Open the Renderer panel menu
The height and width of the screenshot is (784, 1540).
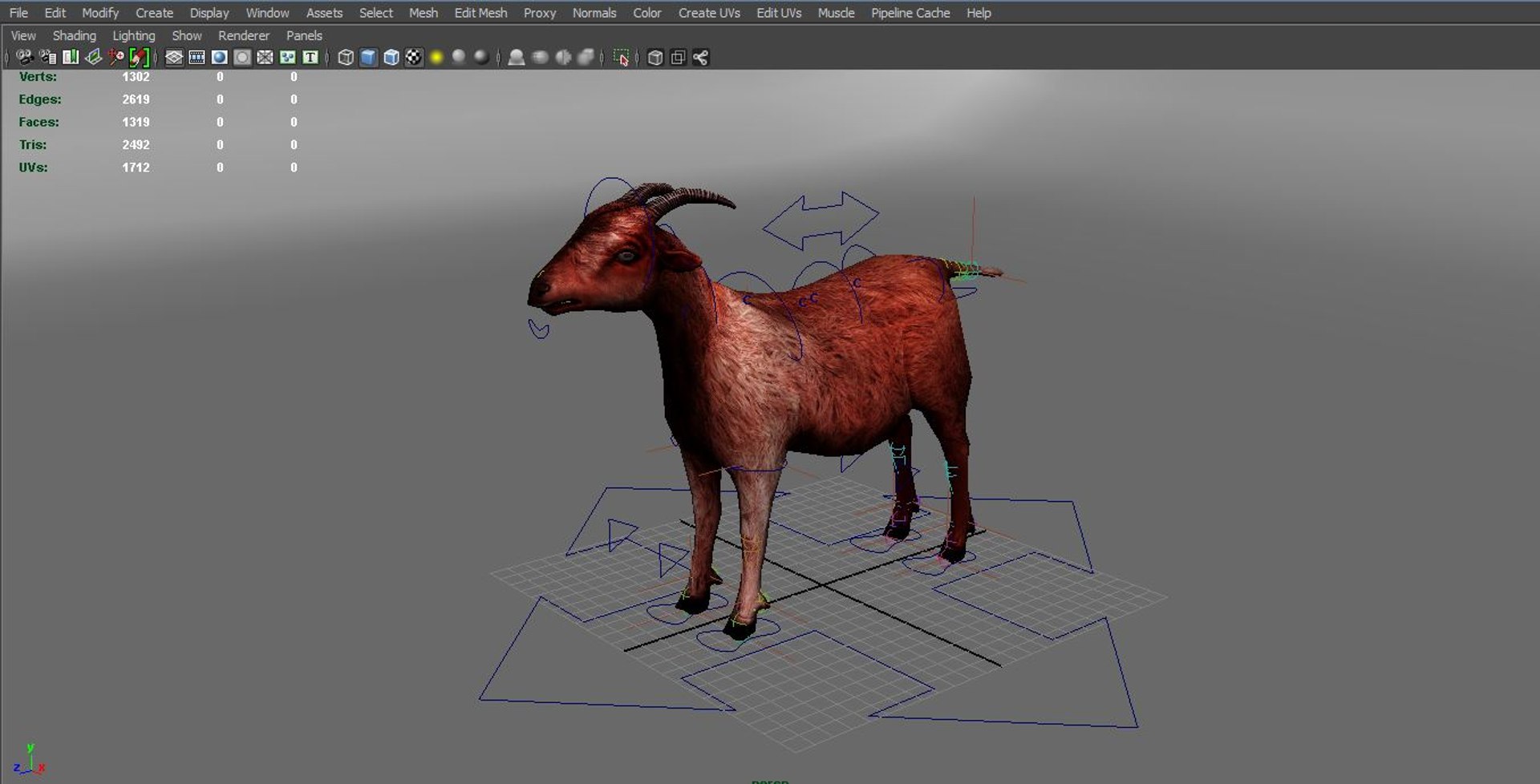(244, 35)
